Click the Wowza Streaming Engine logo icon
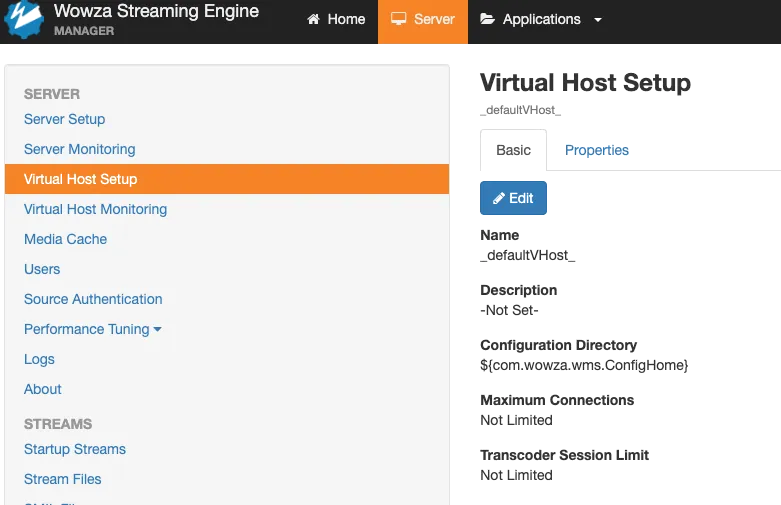 (24, 20)
